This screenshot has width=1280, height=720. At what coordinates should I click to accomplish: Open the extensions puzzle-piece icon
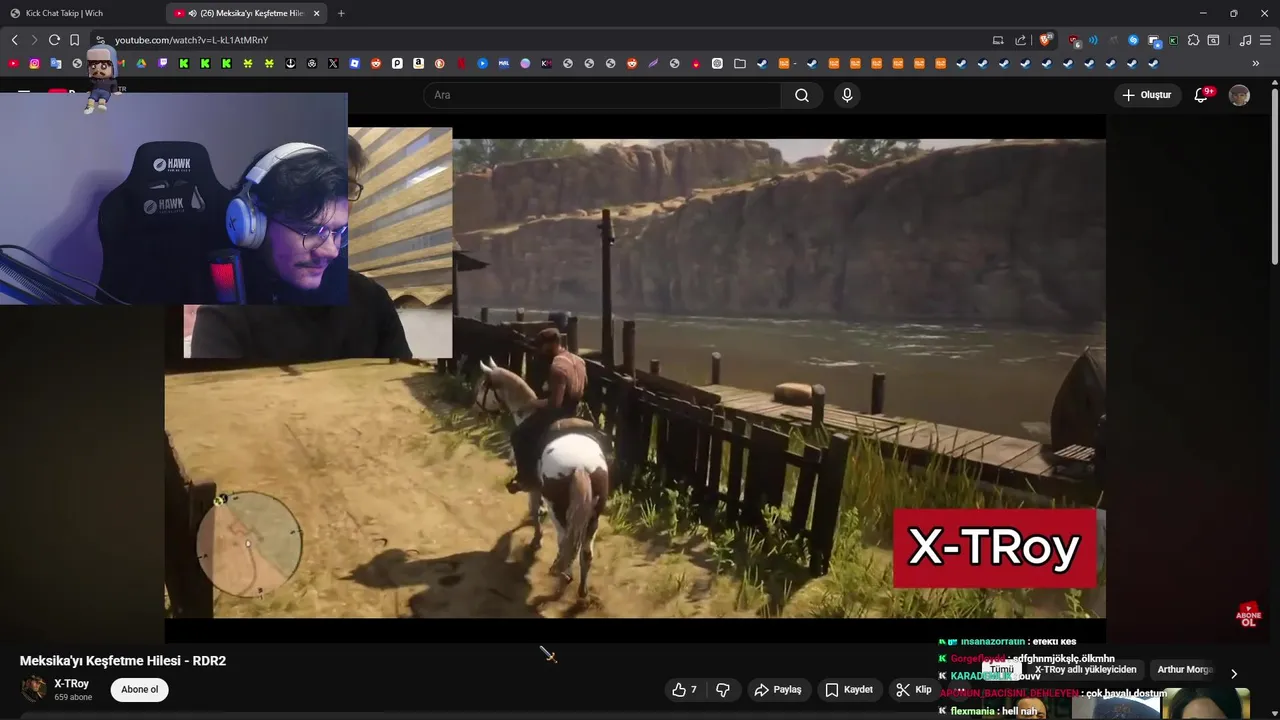coord(1193,40)
